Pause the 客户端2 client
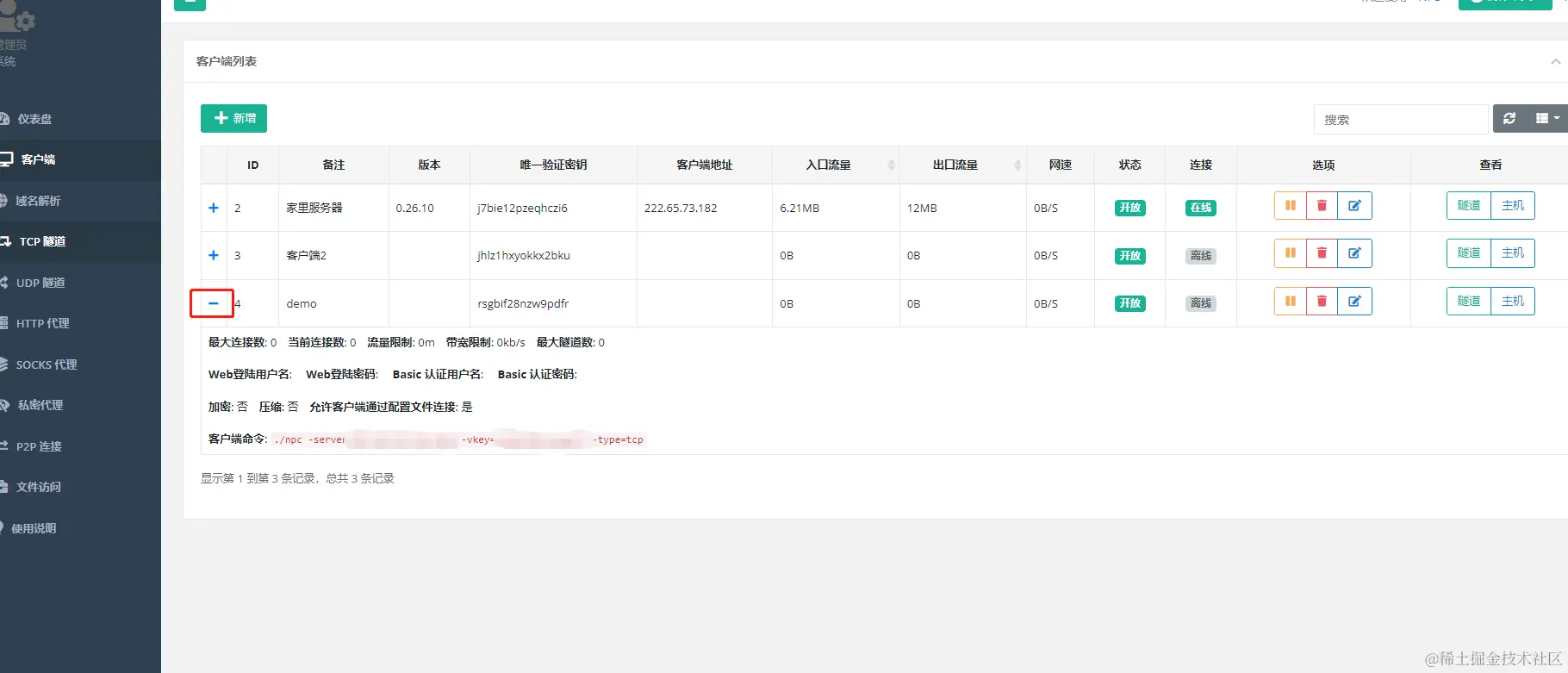Image resolution: width=1568 pixels, height=673 pixels. pos(1290,253)
